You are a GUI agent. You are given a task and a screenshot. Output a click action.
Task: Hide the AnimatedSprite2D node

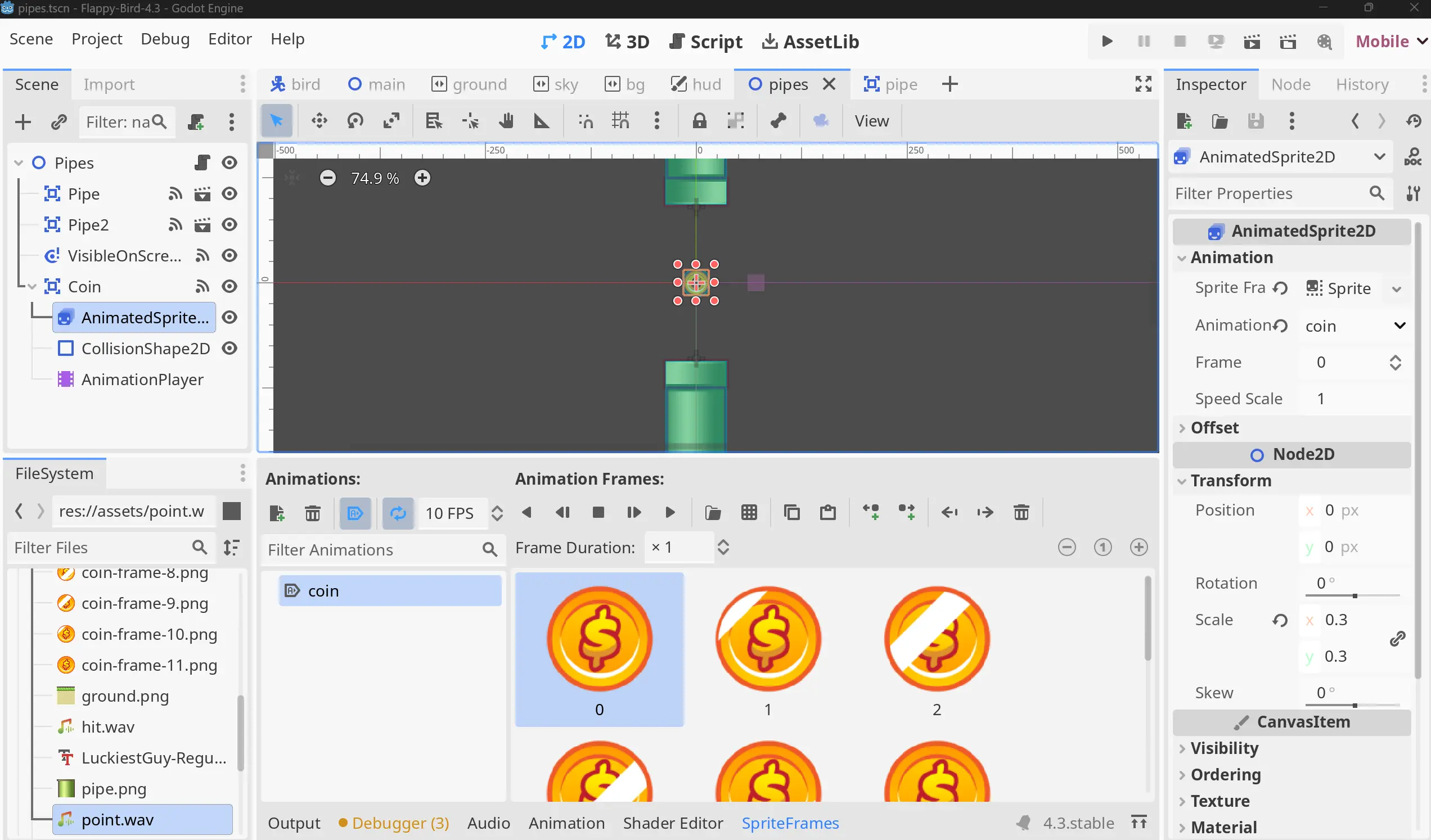coord(229,318)
